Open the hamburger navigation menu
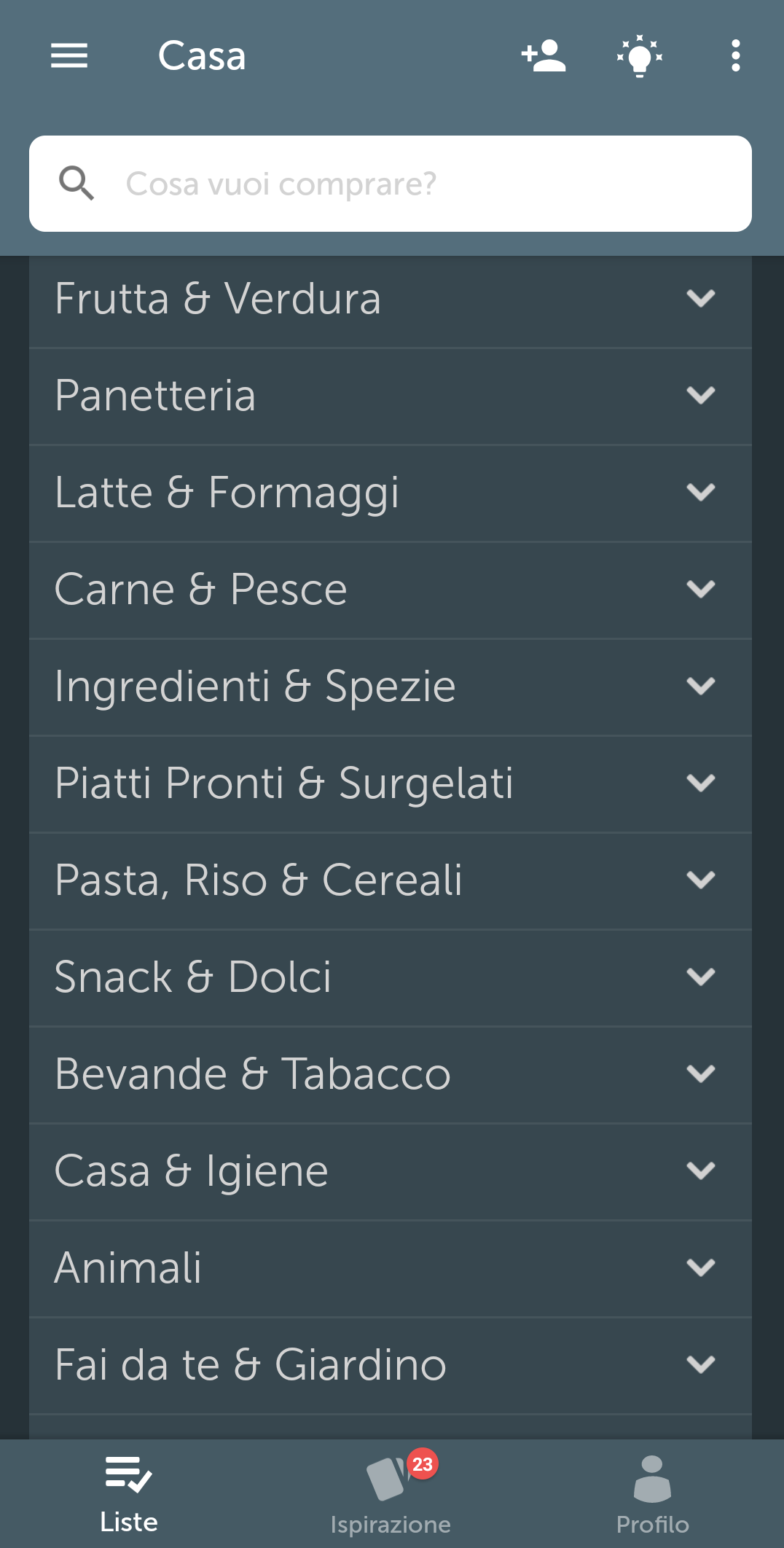This screenshot has width=784, height=1548. coord(69,55)
